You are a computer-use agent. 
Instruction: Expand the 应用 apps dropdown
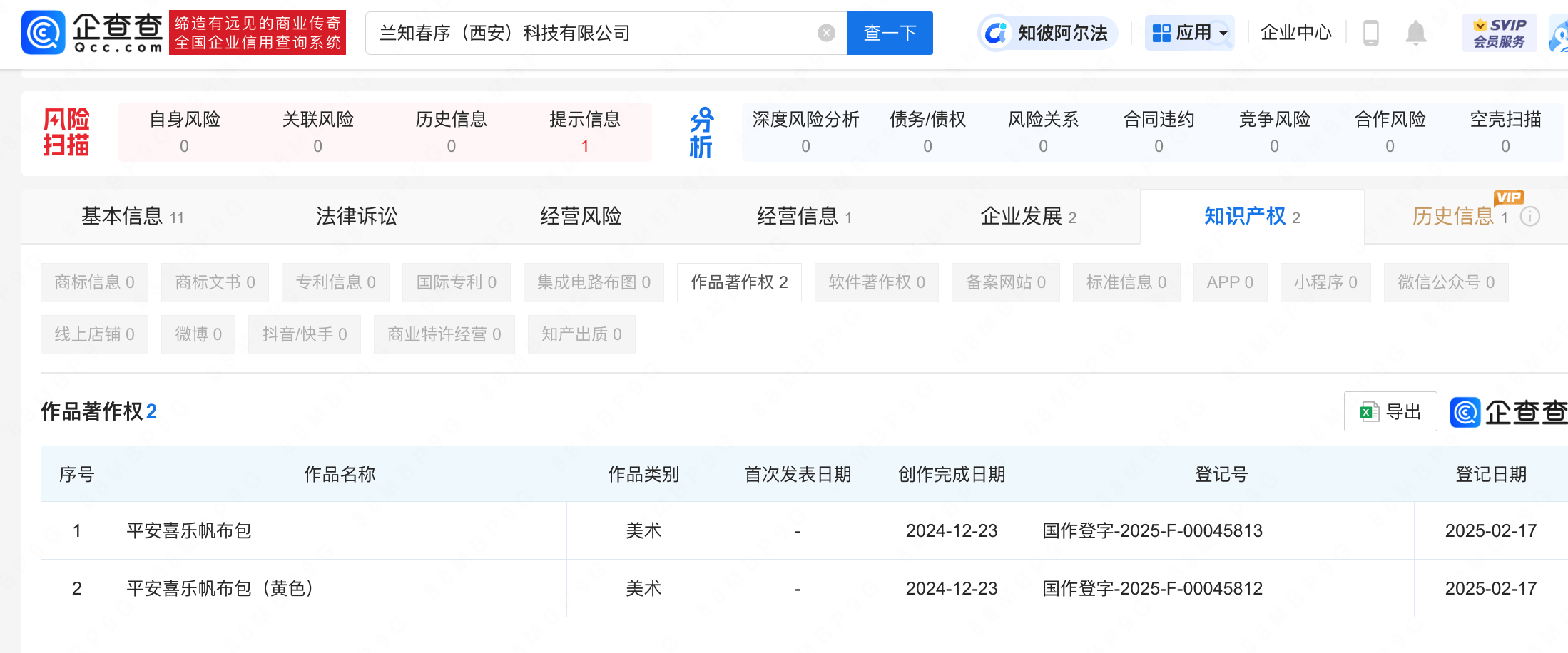pos(1189,32)
